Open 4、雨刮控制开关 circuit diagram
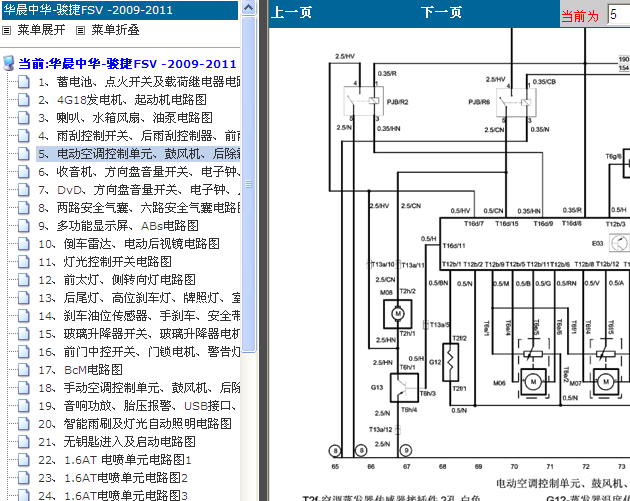Image resolution: width=630 pixels, height=501 pixels. (139, 136)
